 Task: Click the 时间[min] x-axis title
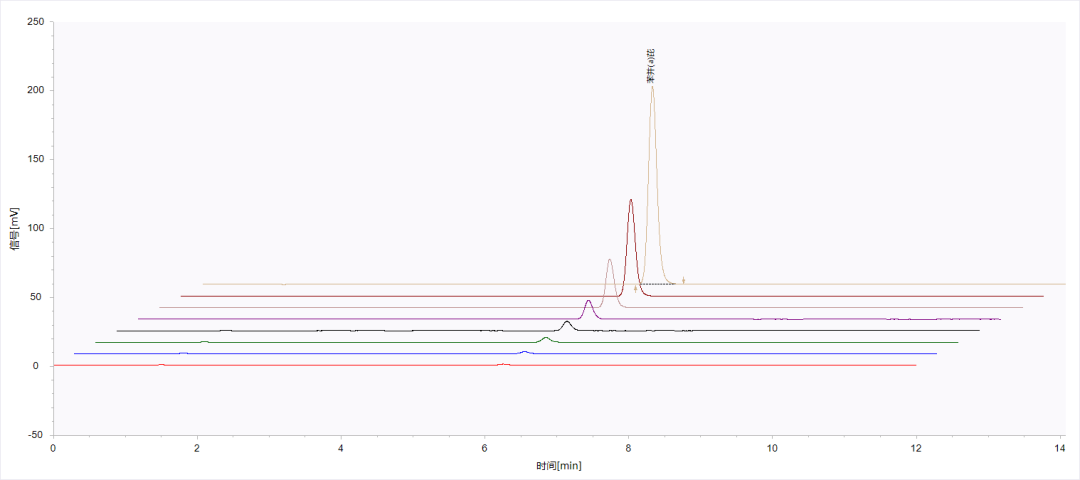(559, 466)
